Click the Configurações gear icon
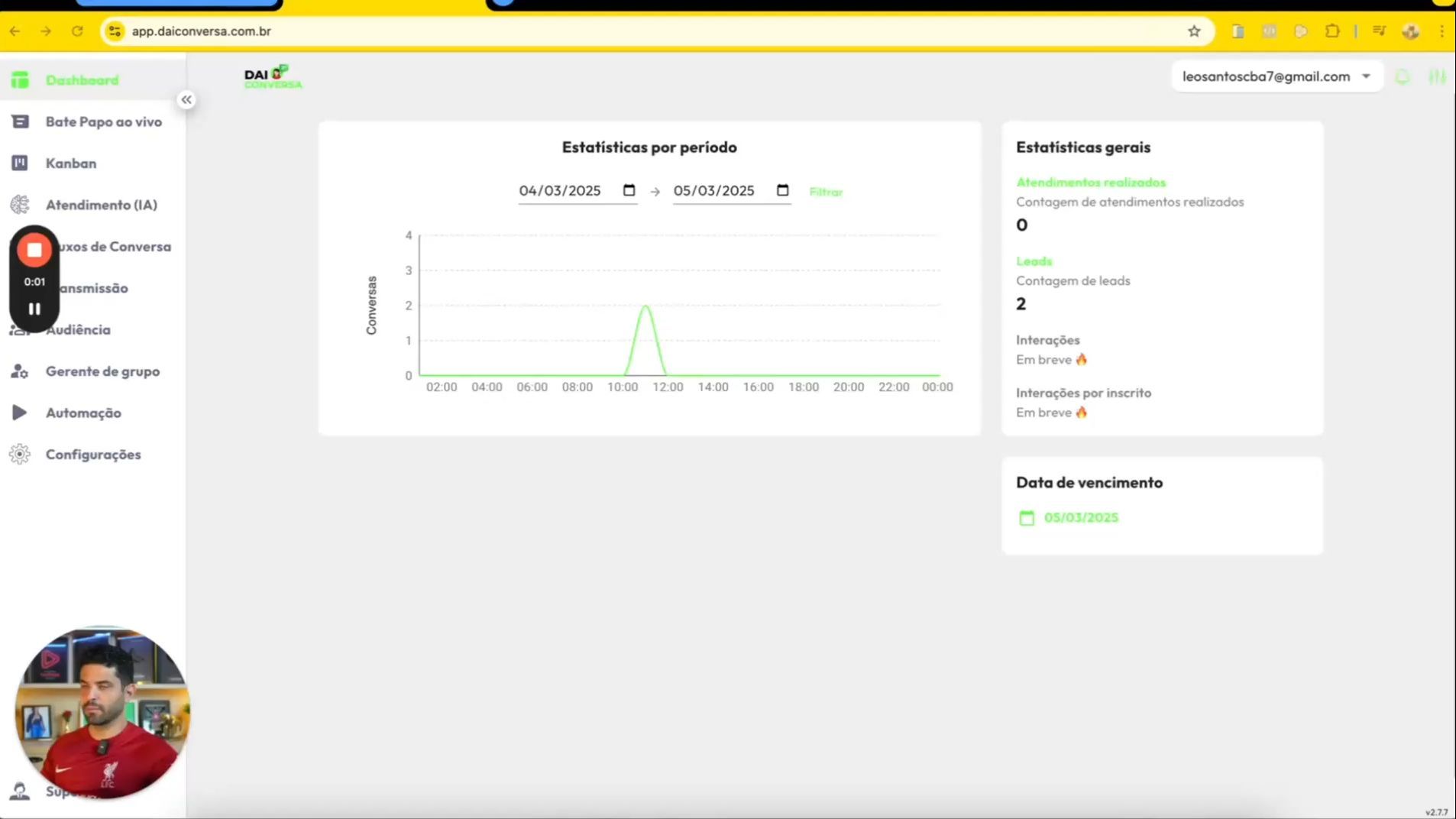The height and width of the screenshot is (819, 1456). coord(20,455)
